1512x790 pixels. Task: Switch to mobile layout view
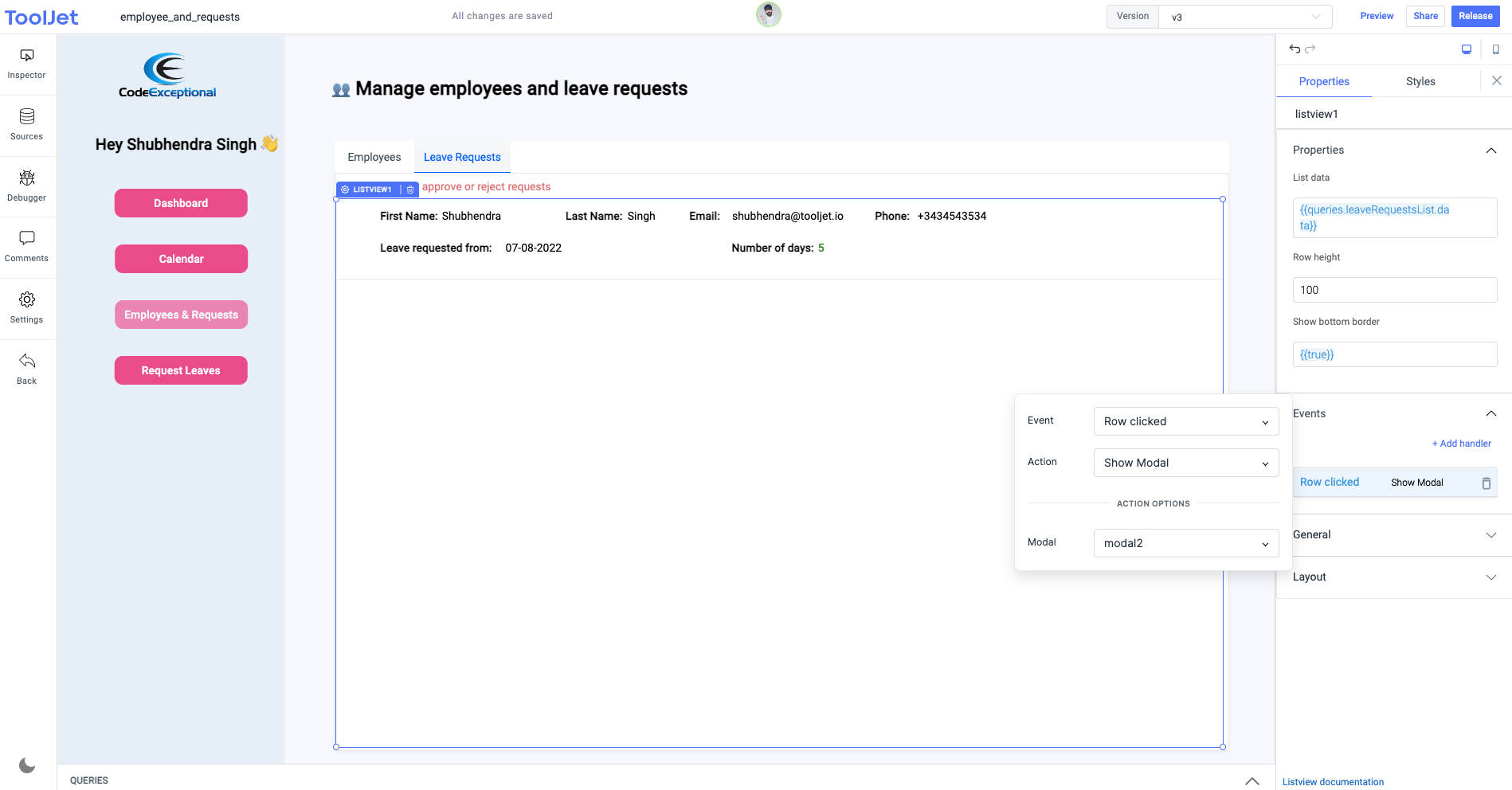click(x=1496, y=49)
